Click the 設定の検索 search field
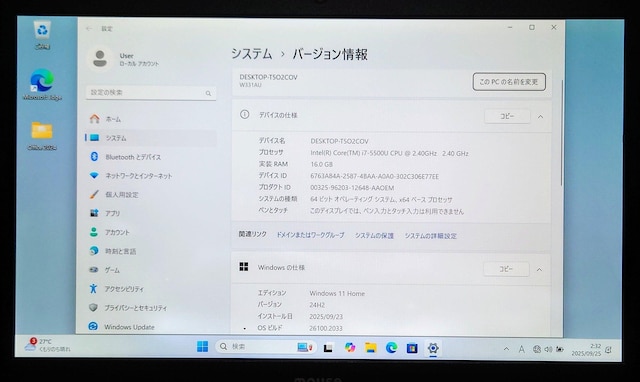 [151, 93]
